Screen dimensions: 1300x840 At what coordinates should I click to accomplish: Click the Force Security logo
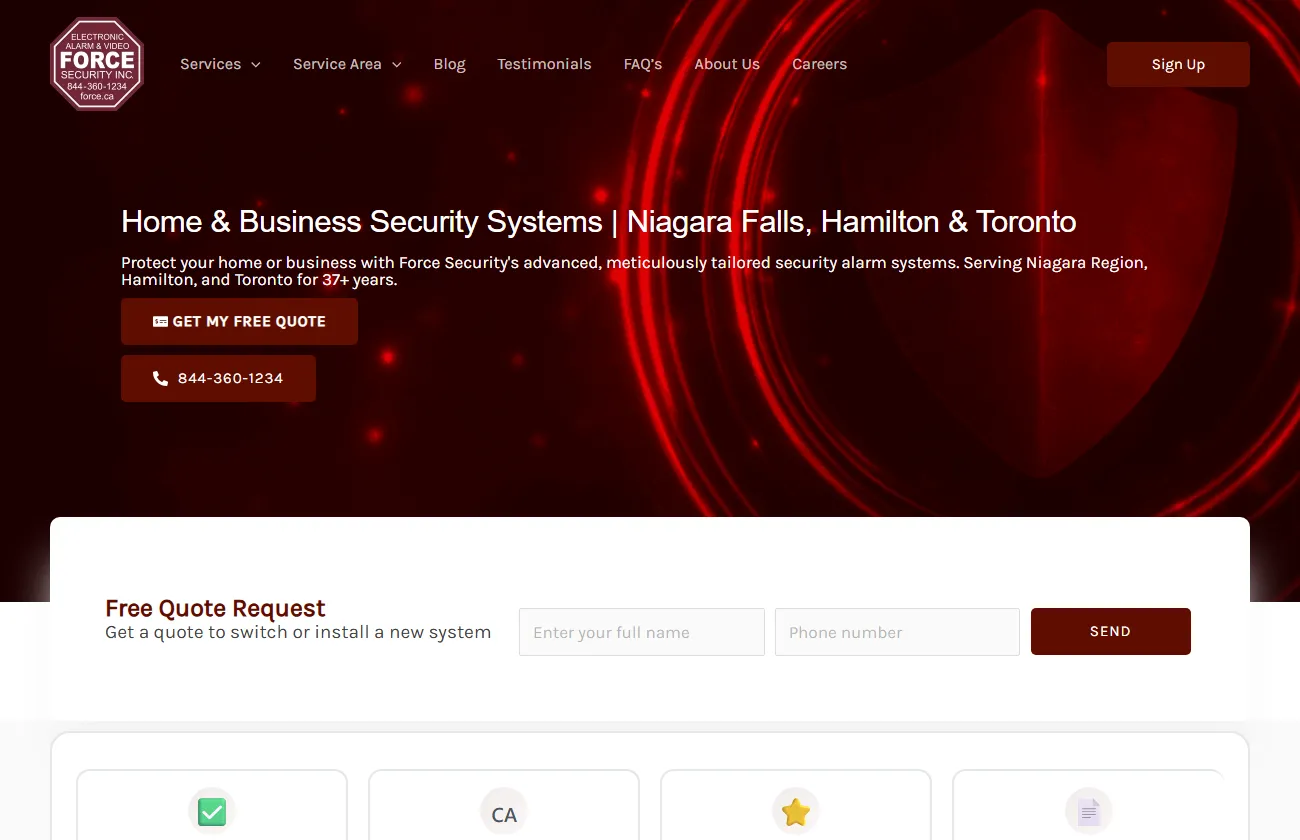[x=97, y=64]
